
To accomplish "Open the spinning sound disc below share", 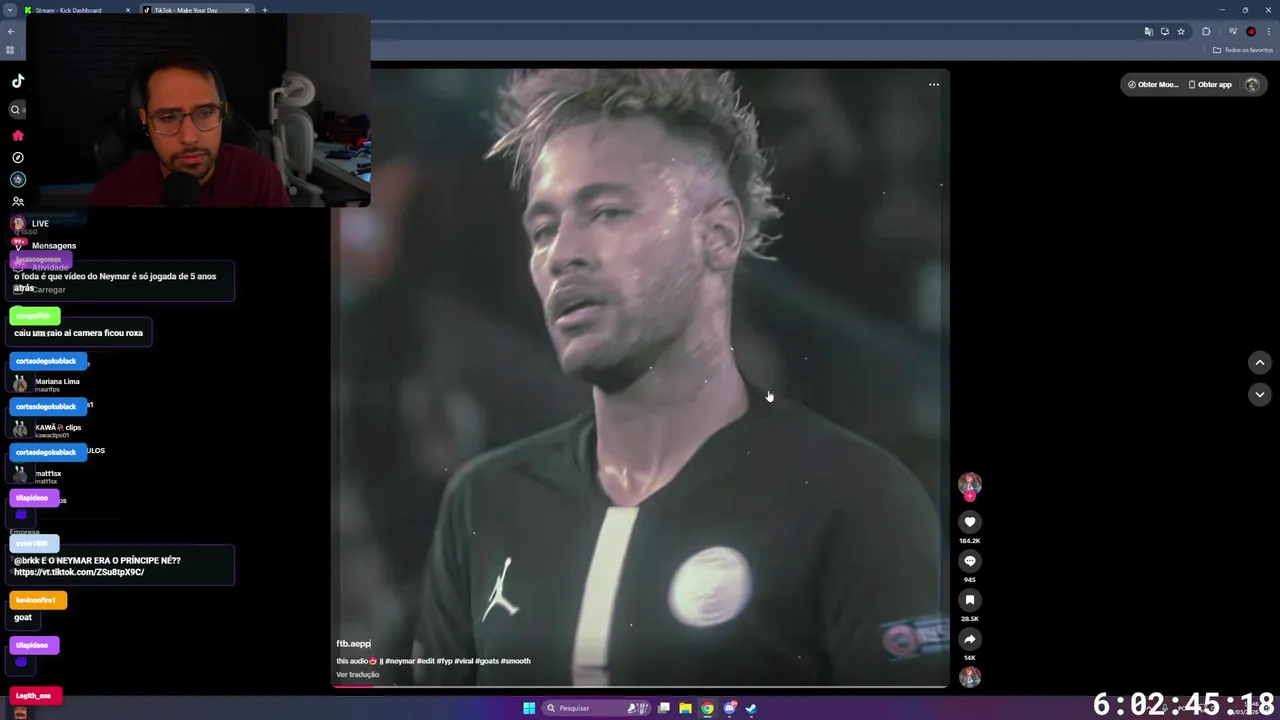I will [969, 677].
